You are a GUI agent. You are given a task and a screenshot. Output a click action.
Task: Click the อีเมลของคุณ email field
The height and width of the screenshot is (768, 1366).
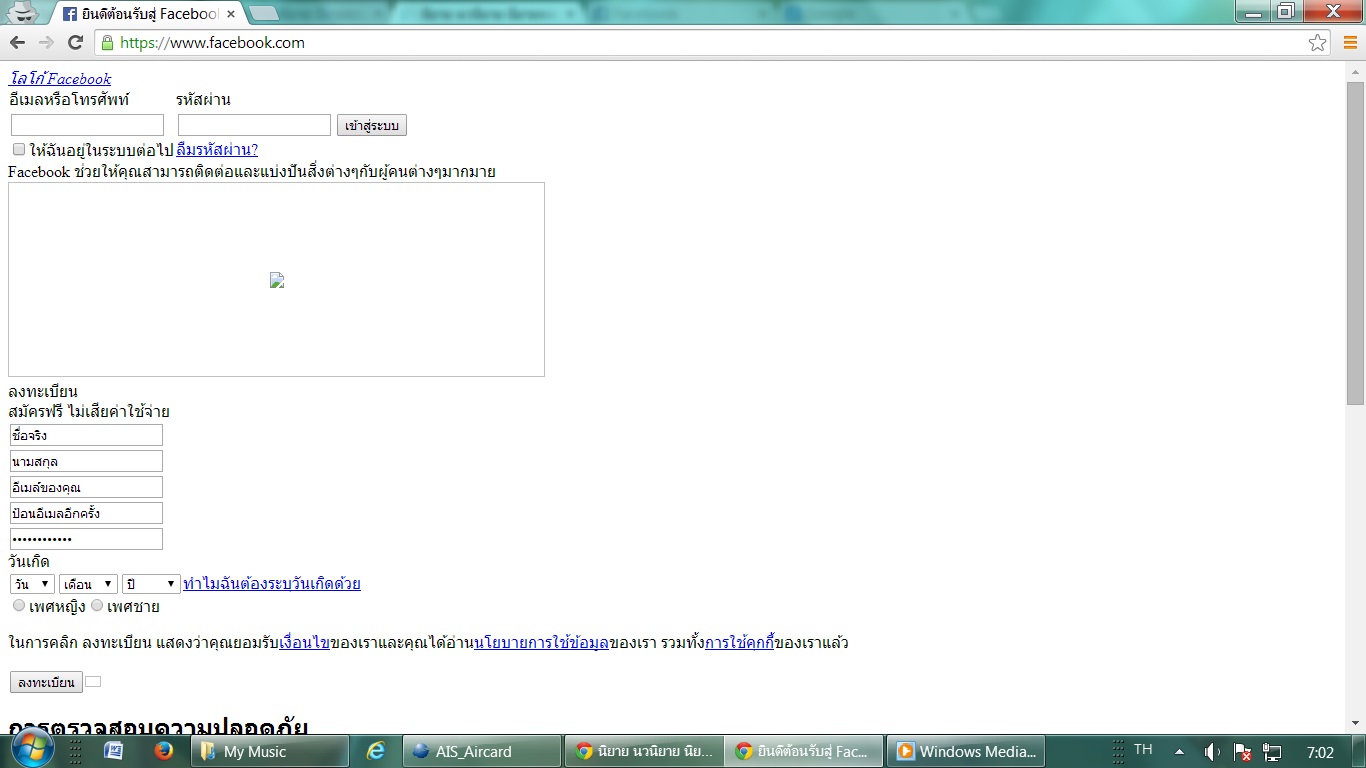coord(86,487)
